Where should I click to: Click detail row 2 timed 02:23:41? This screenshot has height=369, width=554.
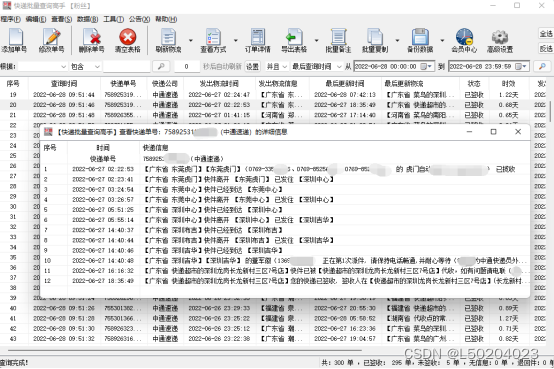coord(285,179)
